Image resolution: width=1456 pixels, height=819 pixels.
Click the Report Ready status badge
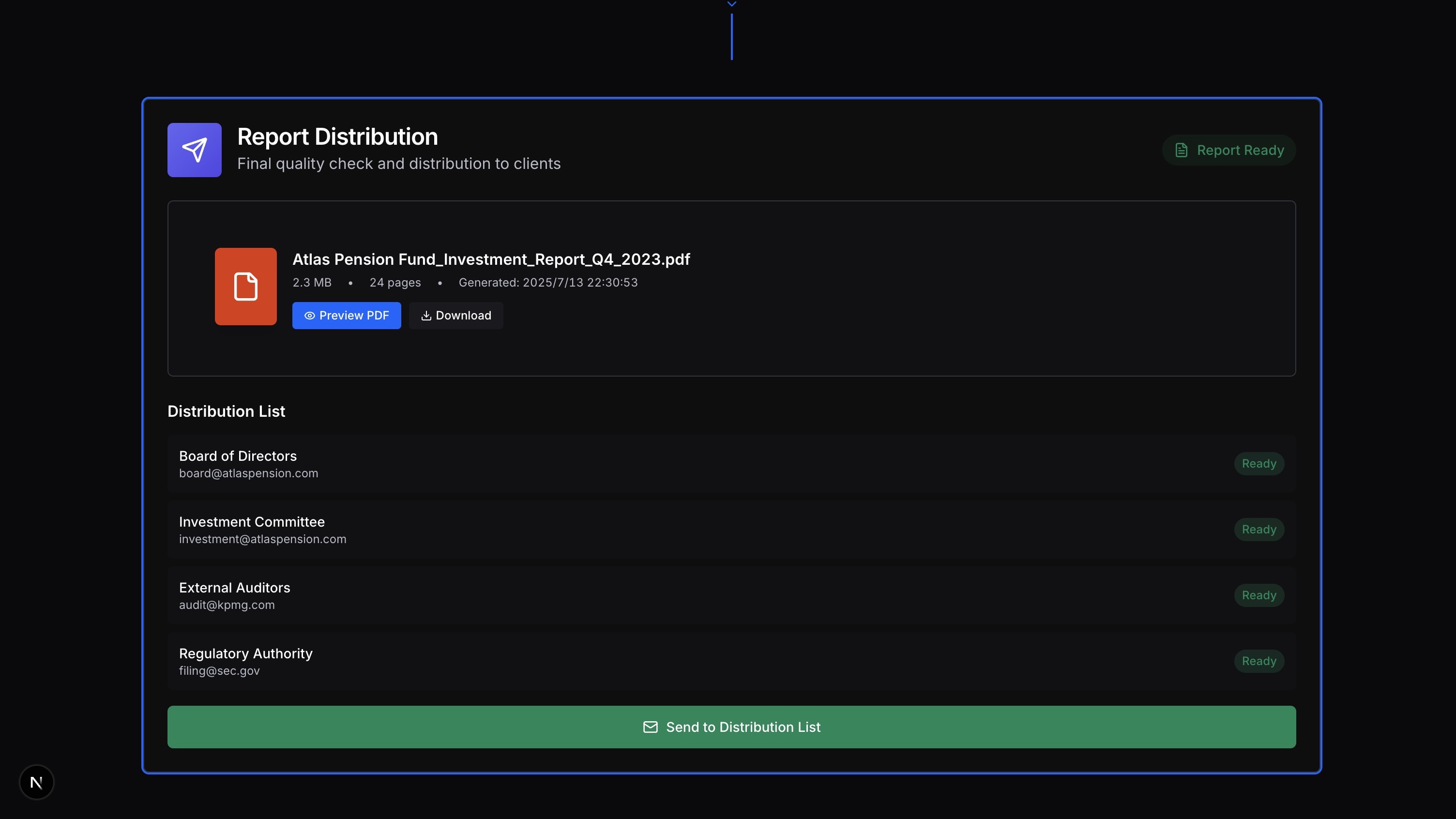[x=1229, y=150]
